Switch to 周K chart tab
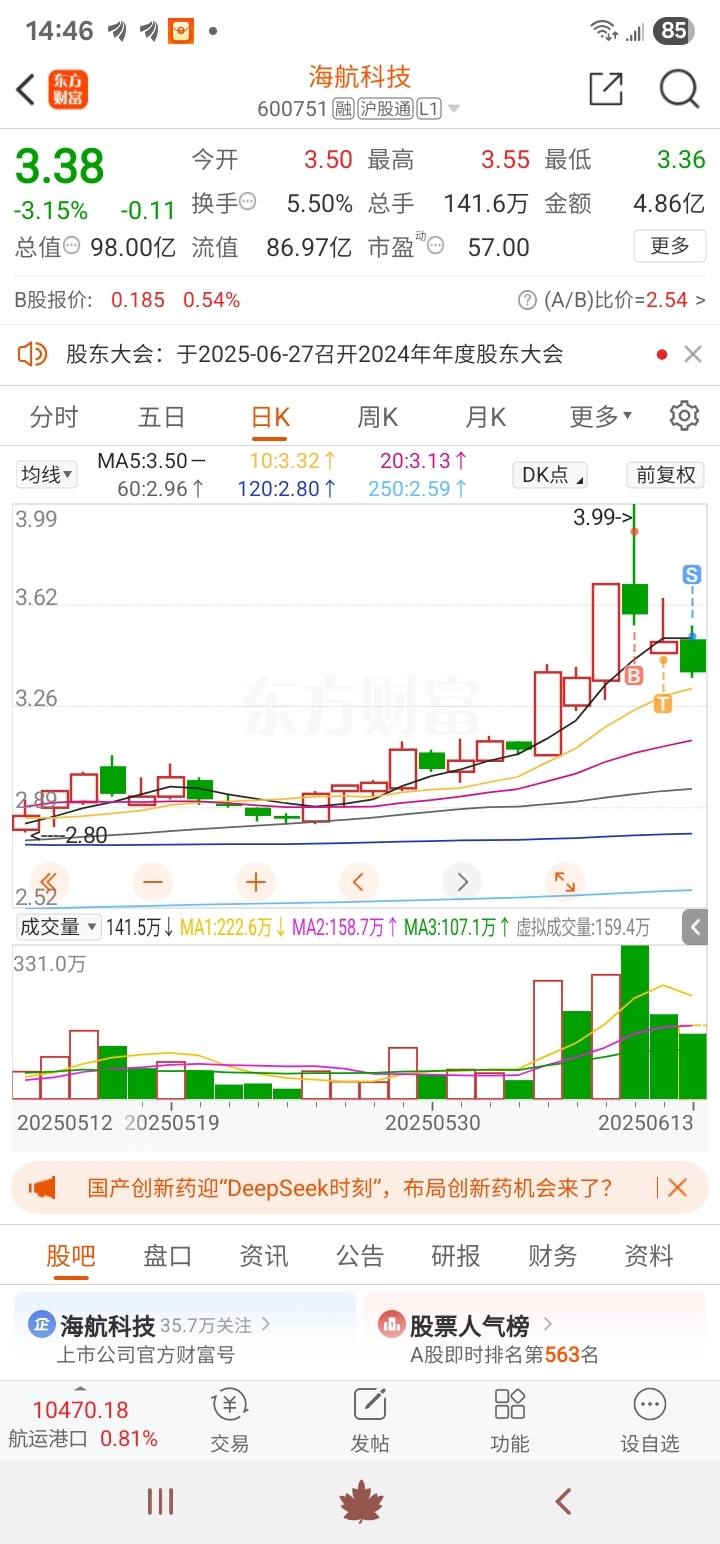The height and width of the screenshot is (1544, 720). point(378,417)
